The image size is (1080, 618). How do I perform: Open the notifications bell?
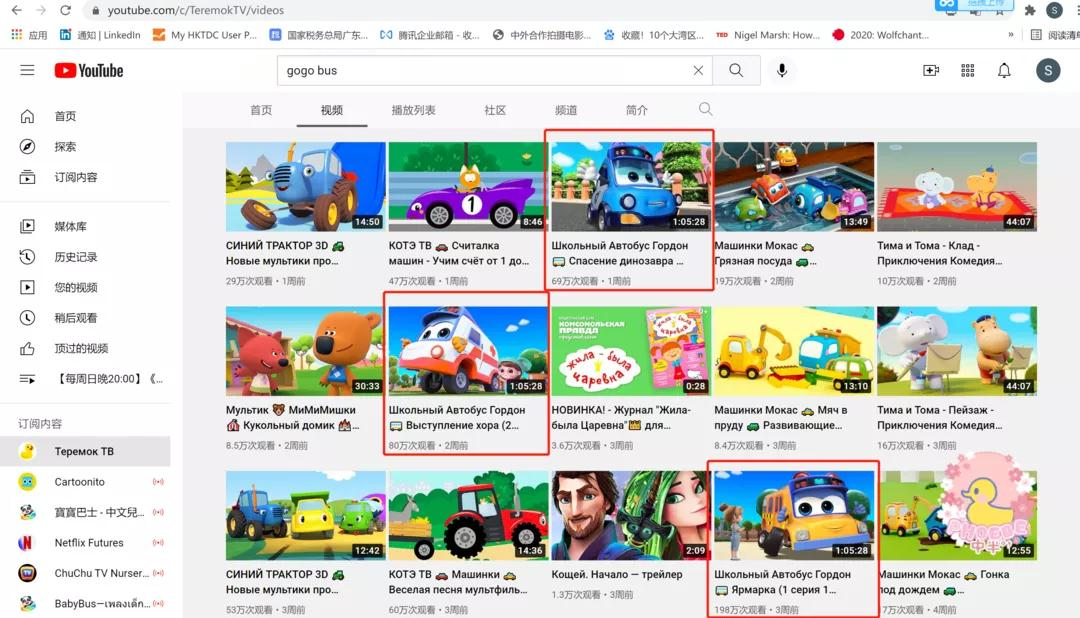pyautogui.click(x=1004, y=70)
